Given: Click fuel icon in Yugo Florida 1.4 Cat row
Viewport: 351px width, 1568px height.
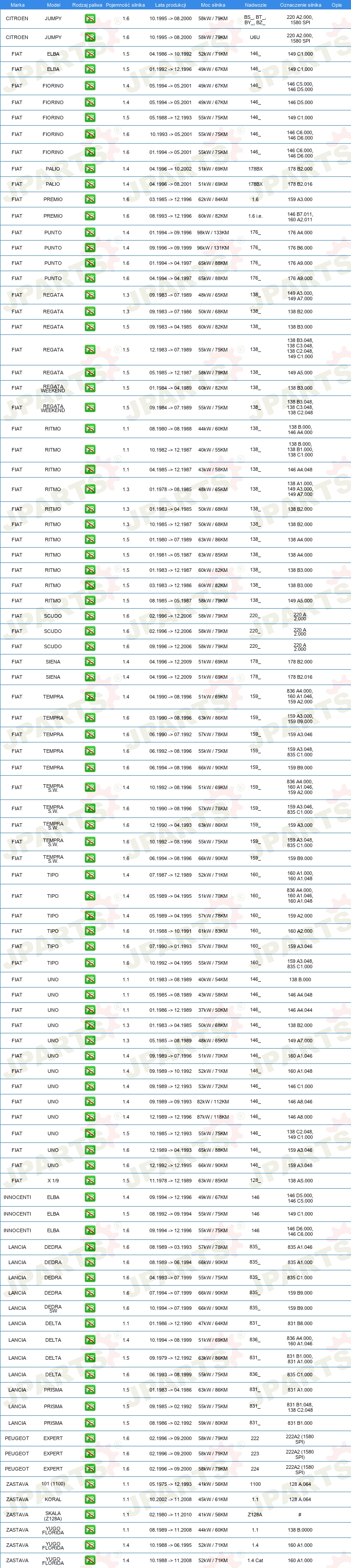Looking at the screenshot, I should click(x=90, y=1560).
